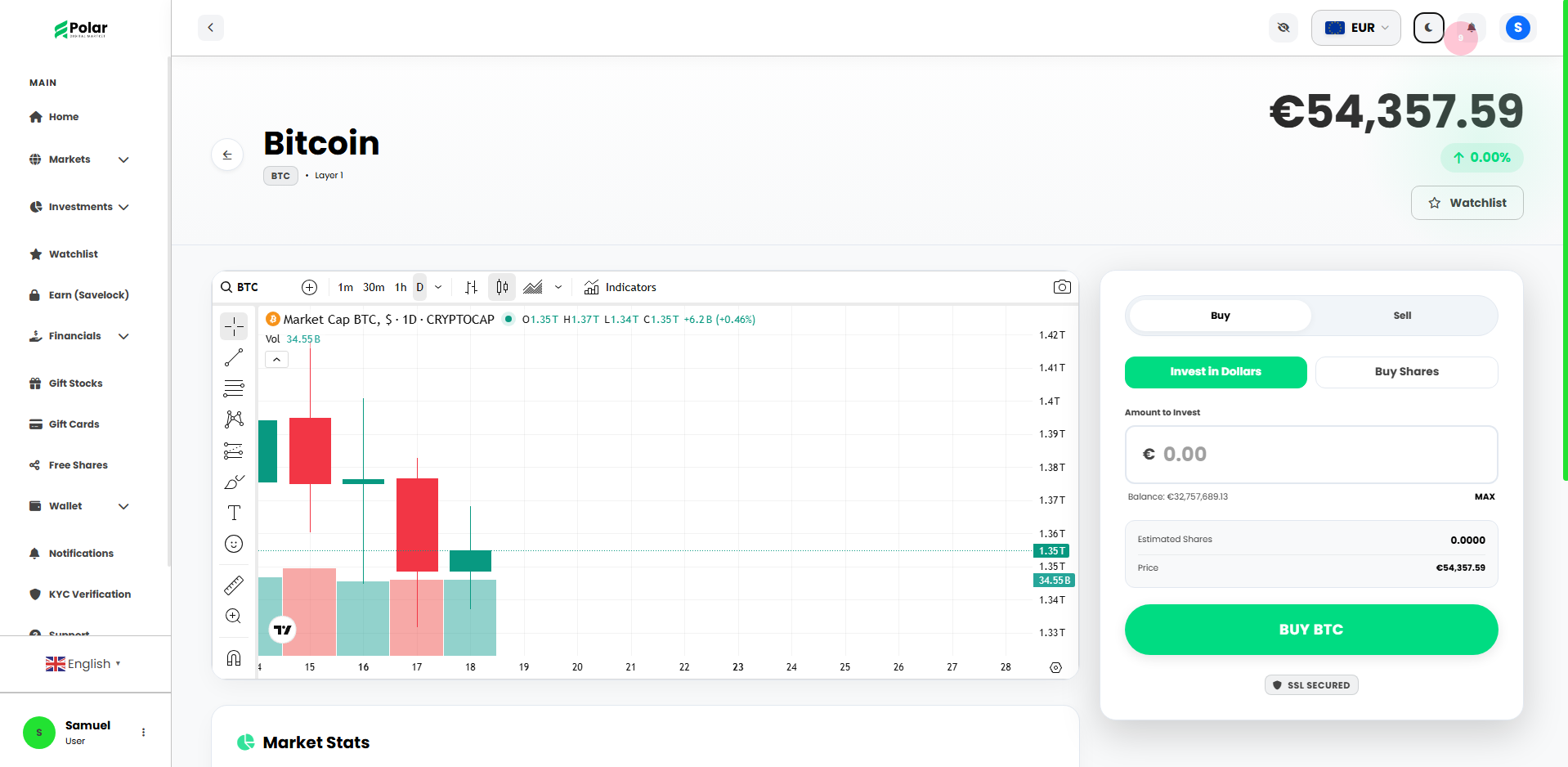Click the BUY BTC button
Image resolution: width=1568 pixels, height=767 pixels.
click(x=1311, y=630)
